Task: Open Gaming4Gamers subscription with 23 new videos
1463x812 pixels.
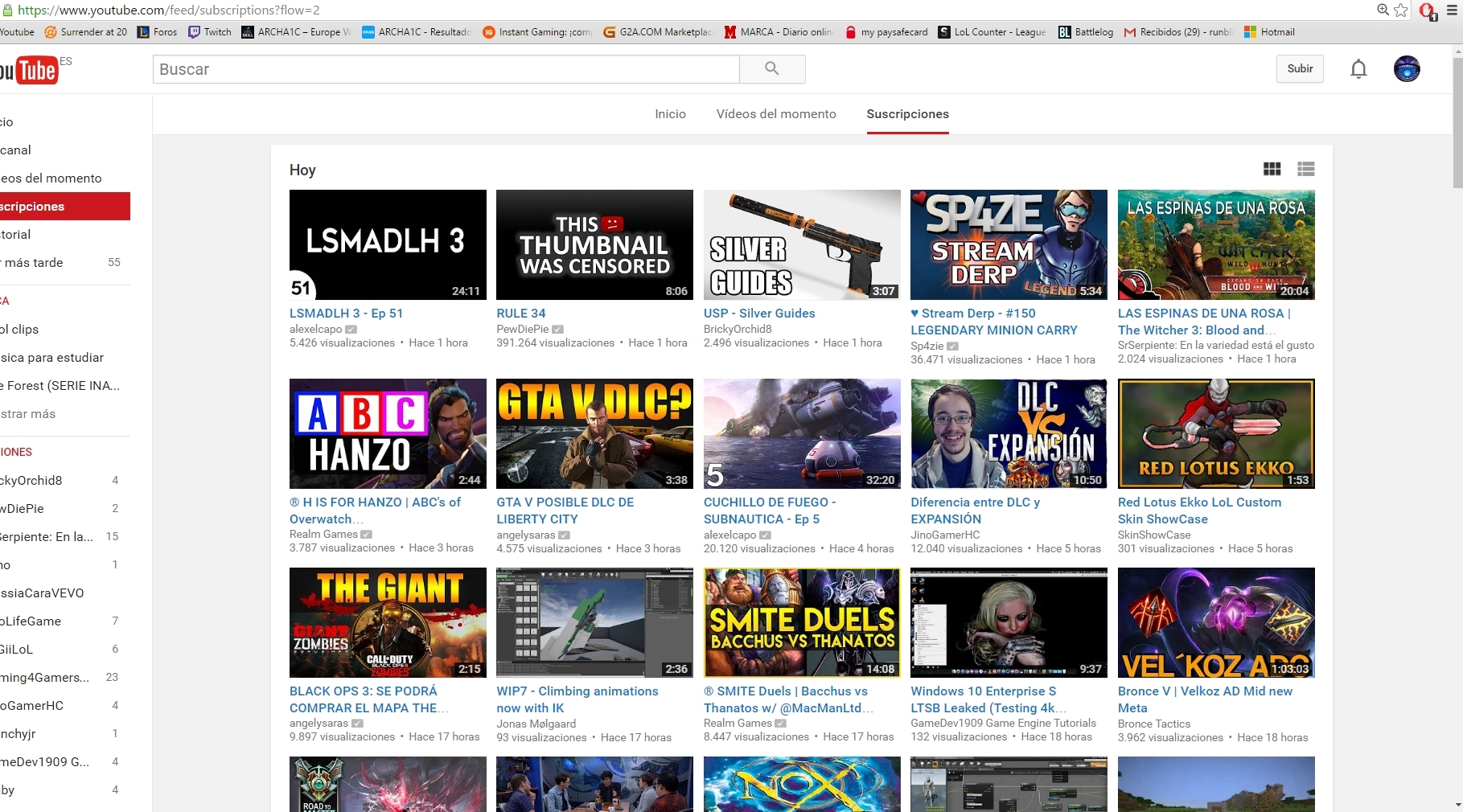Action: (x=64, y=678)
